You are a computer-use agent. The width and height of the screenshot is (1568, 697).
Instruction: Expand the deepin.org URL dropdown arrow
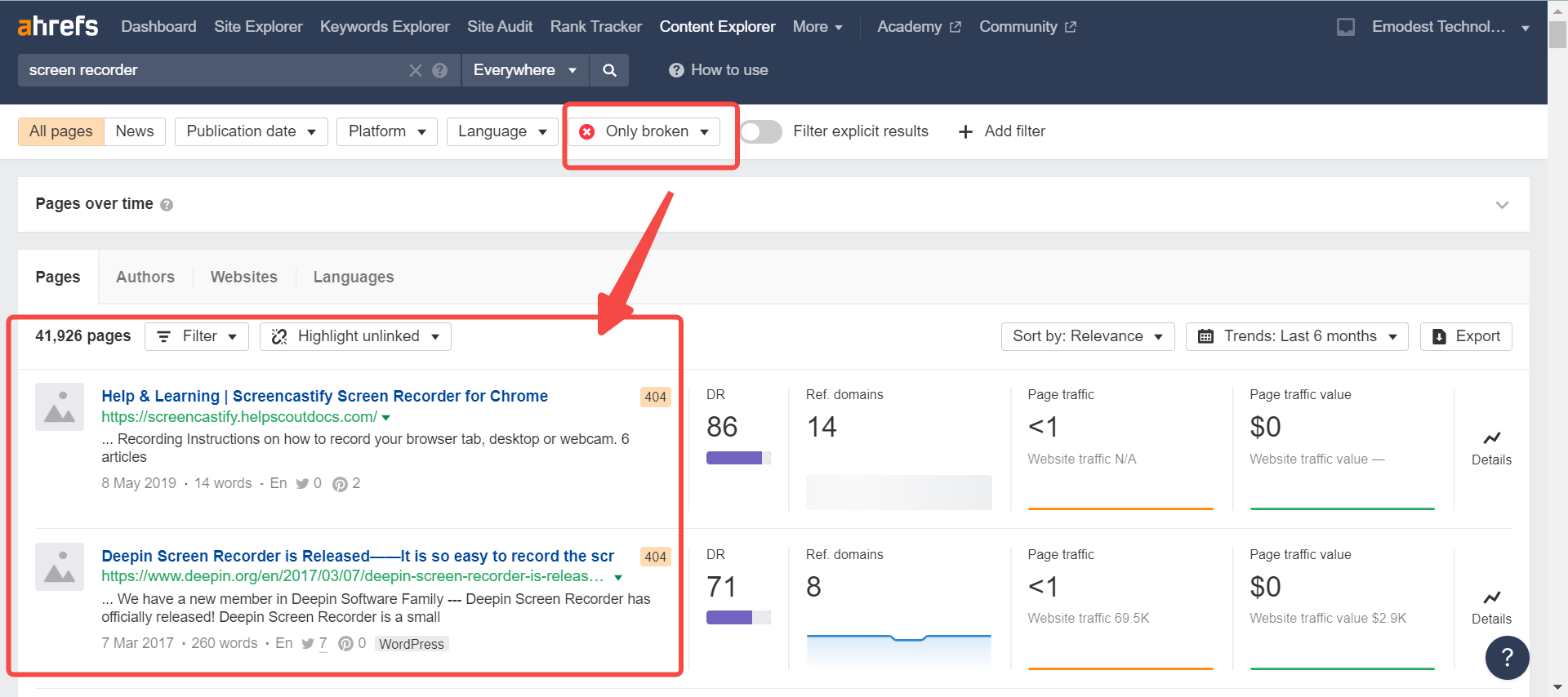[x=618, y=577]
